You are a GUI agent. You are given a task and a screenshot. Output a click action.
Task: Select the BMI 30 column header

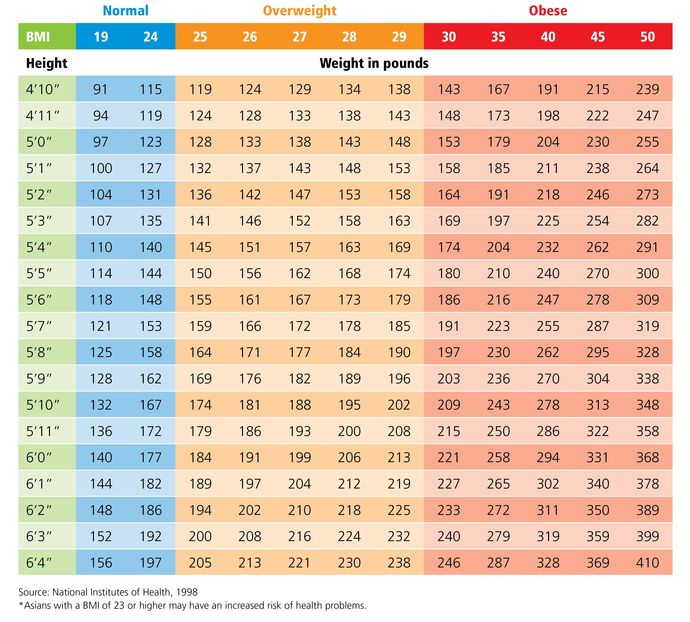(448, 37)
